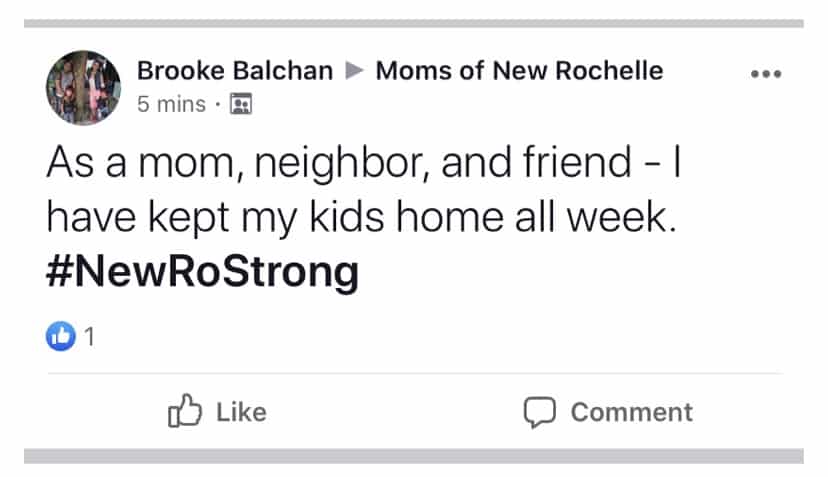Click the arrow between author and group name
The width and height of the screenshot is (828, 477).
coord(354,71)
